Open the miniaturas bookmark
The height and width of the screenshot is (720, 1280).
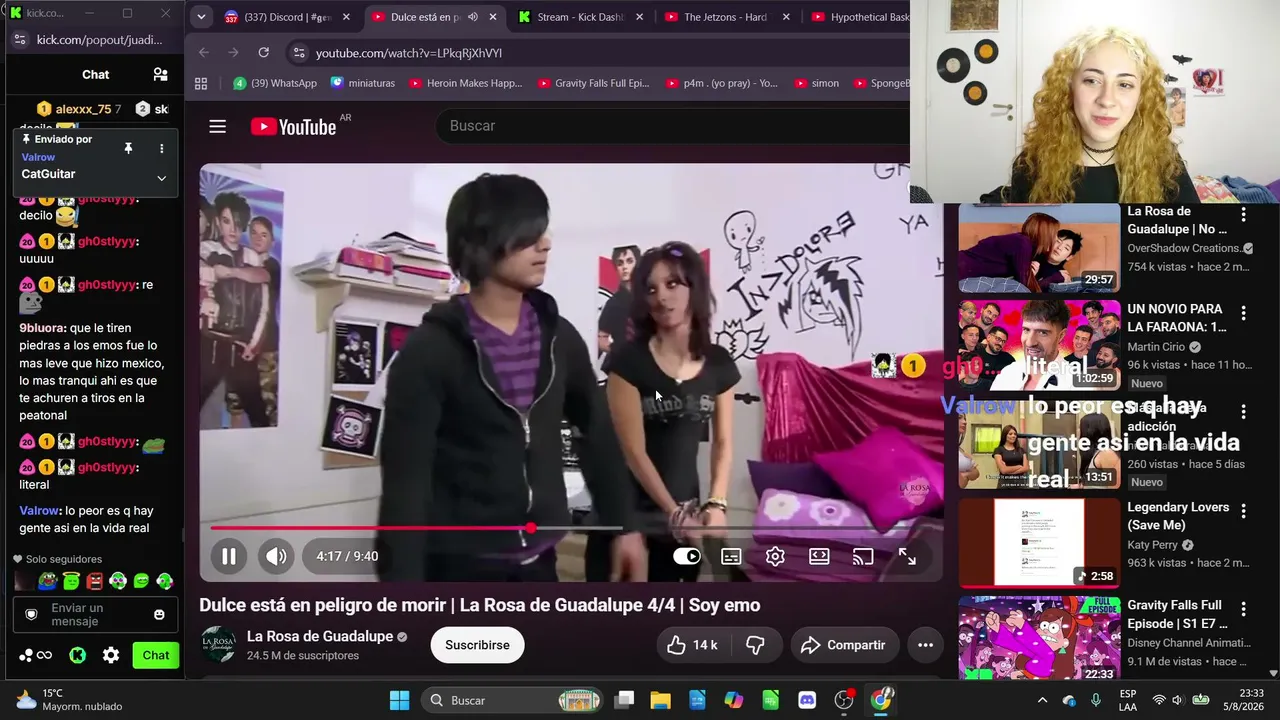(x=362, y=84)
